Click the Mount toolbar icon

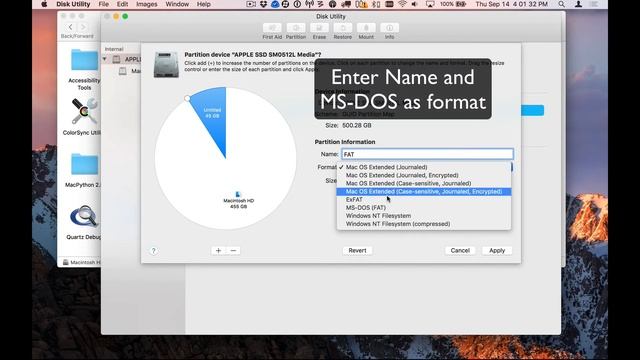(x=366, y=28)
